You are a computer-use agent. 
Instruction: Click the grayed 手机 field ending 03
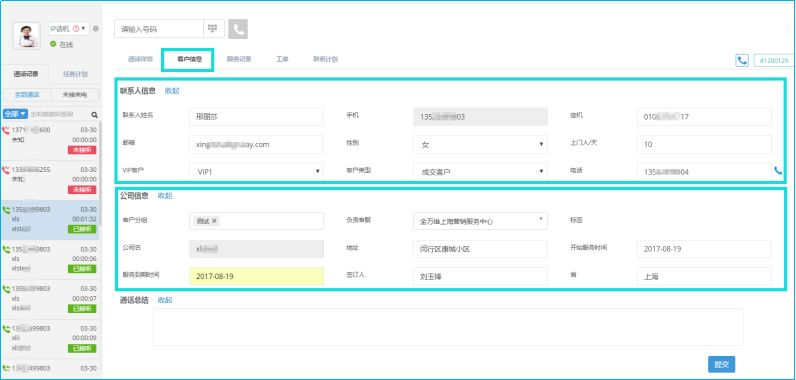click(x=480, y=117)
